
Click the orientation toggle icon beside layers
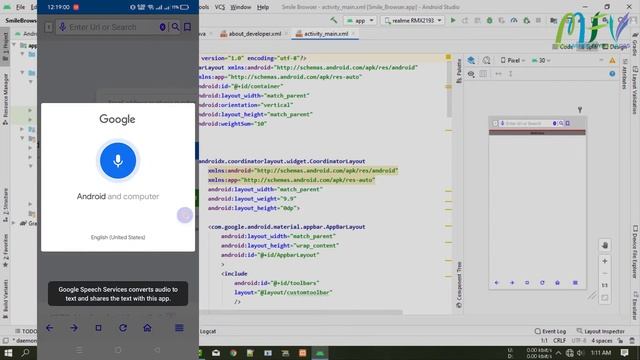point(487,60)
